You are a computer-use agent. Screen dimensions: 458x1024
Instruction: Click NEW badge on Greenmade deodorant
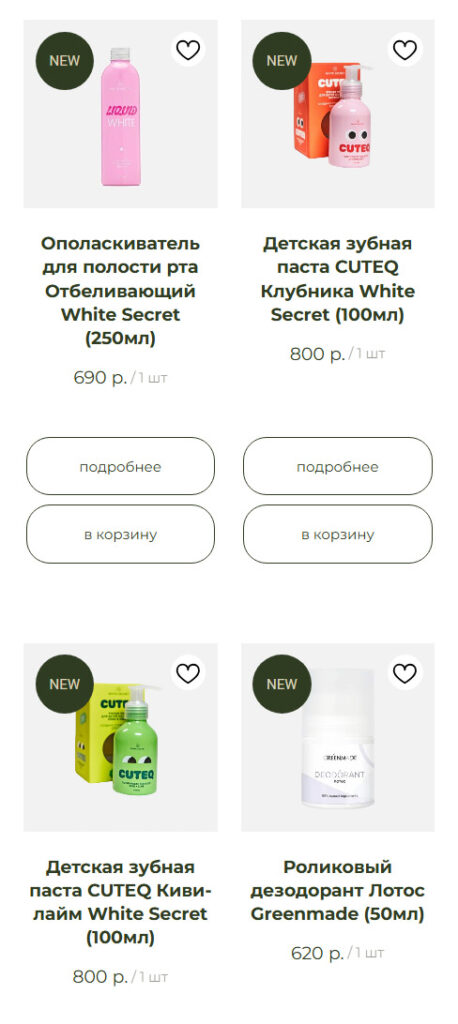coord(282,684)
